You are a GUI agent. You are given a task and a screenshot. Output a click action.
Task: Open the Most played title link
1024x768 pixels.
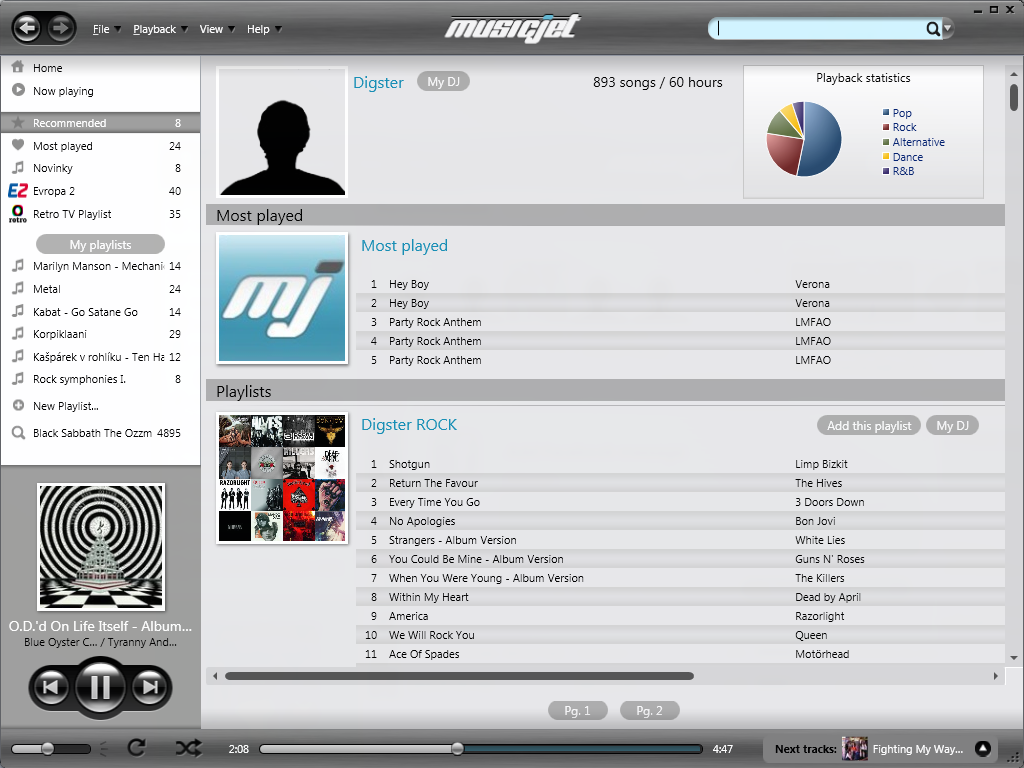[x=404, y=246]
